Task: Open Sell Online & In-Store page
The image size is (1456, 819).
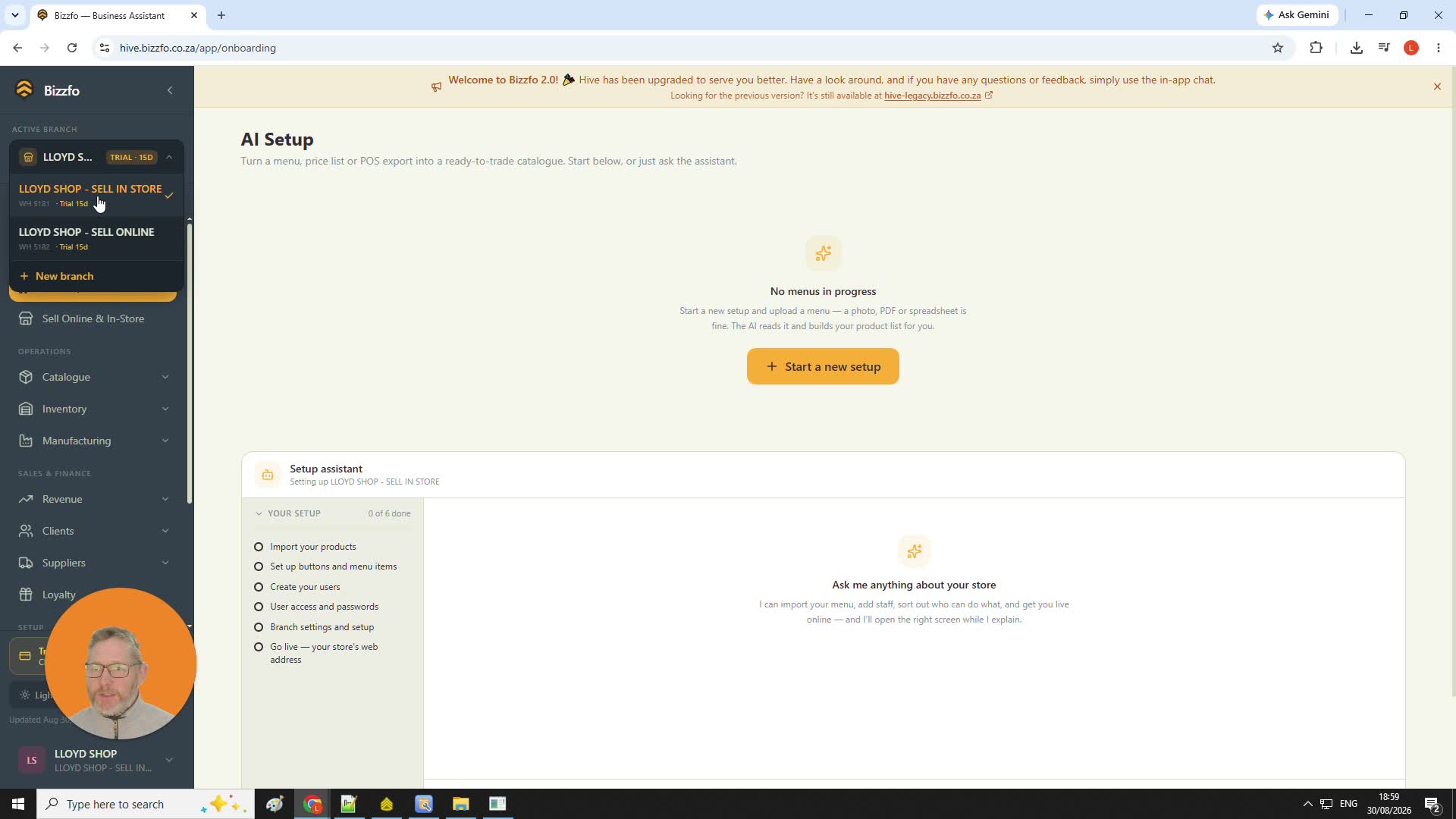Action: tap(93, 318)
